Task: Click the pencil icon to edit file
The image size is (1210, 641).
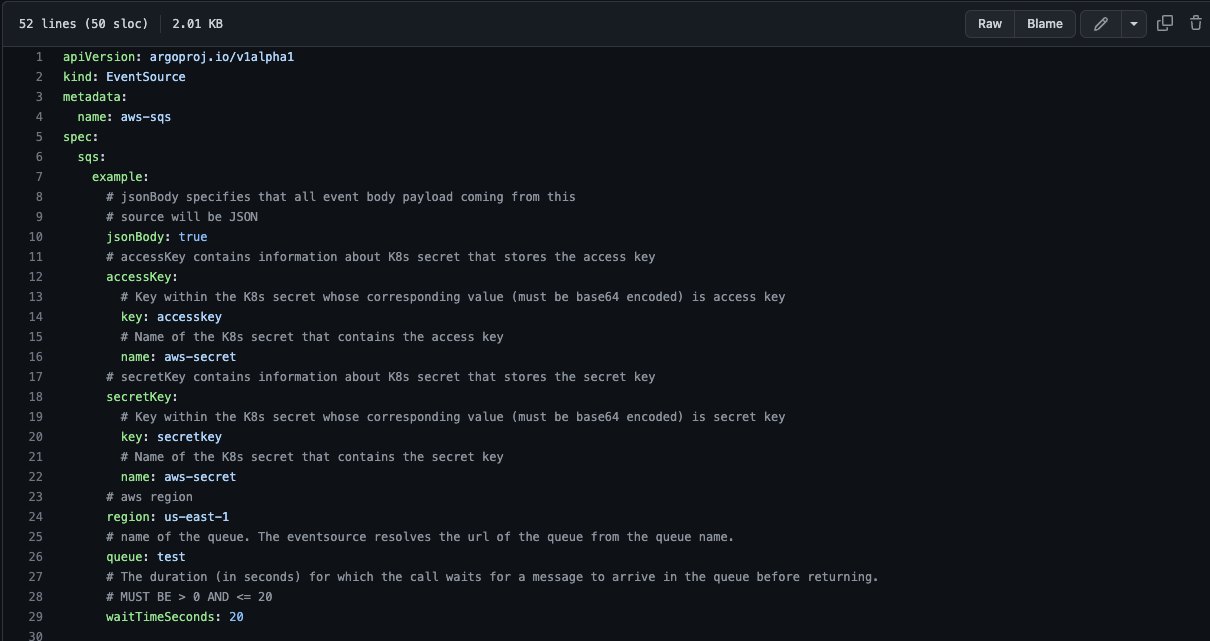Action: point(1101,24)
